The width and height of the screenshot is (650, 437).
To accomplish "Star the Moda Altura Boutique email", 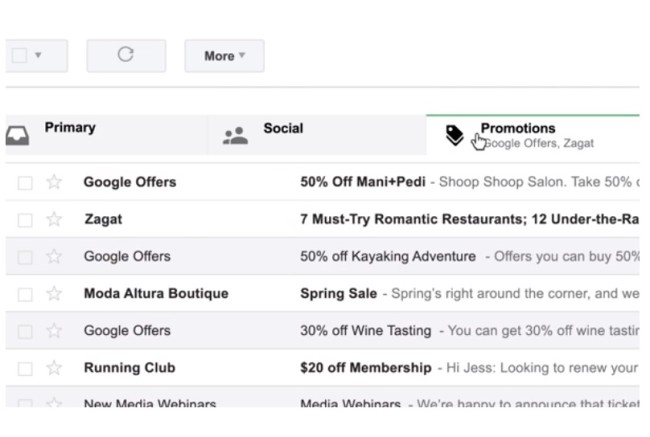I will point(54,294).
